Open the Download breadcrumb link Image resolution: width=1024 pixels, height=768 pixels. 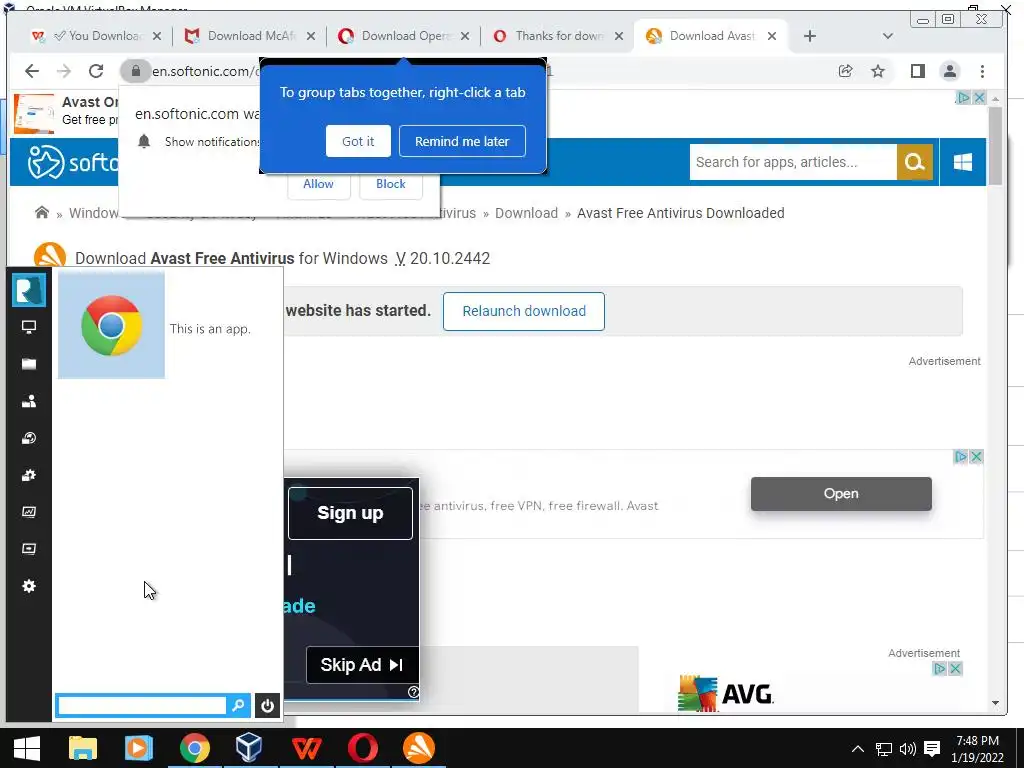(x=526, y=213)
